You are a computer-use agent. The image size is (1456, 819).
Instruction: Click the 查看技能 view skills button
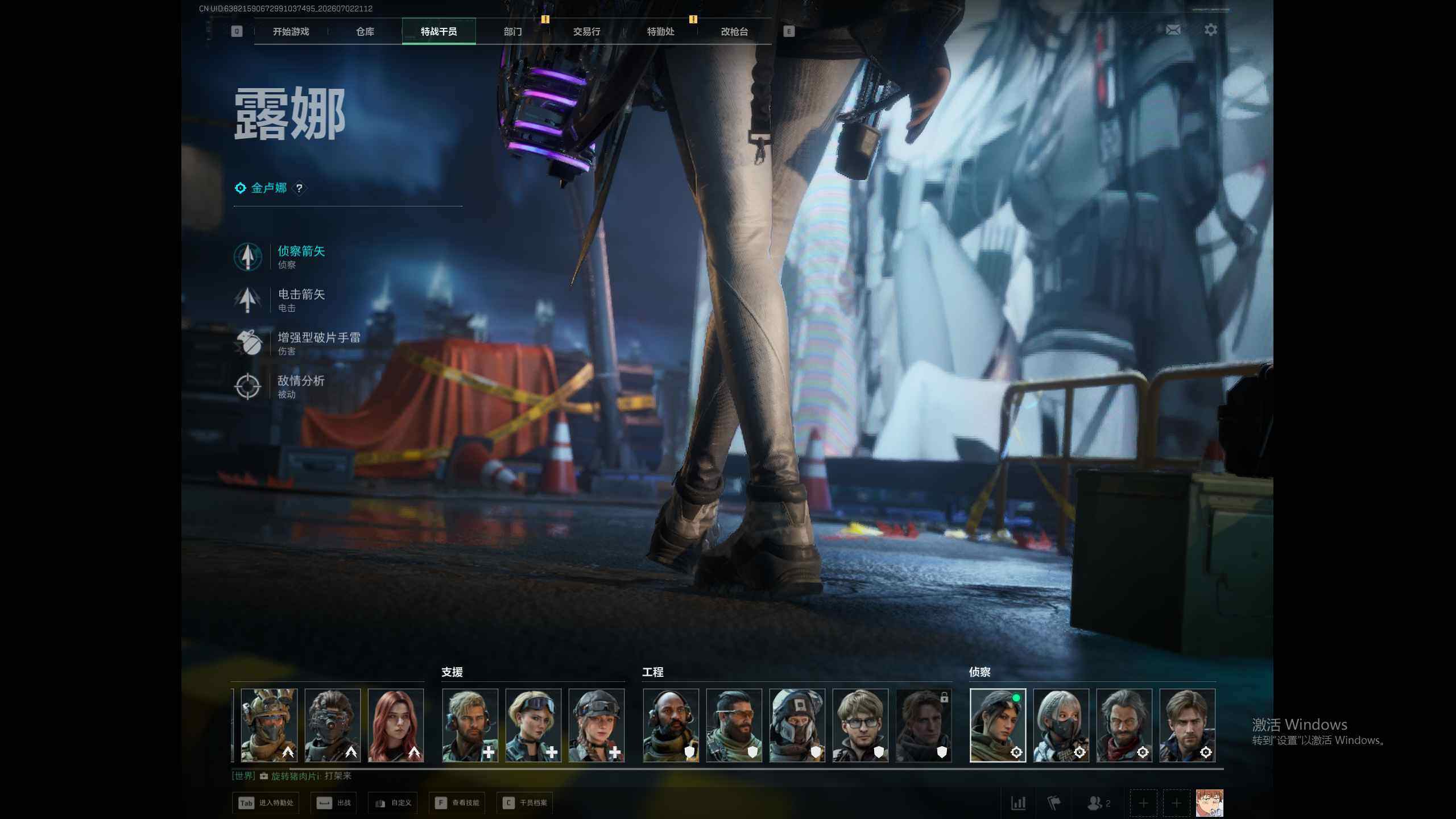[x=457, y=803]
